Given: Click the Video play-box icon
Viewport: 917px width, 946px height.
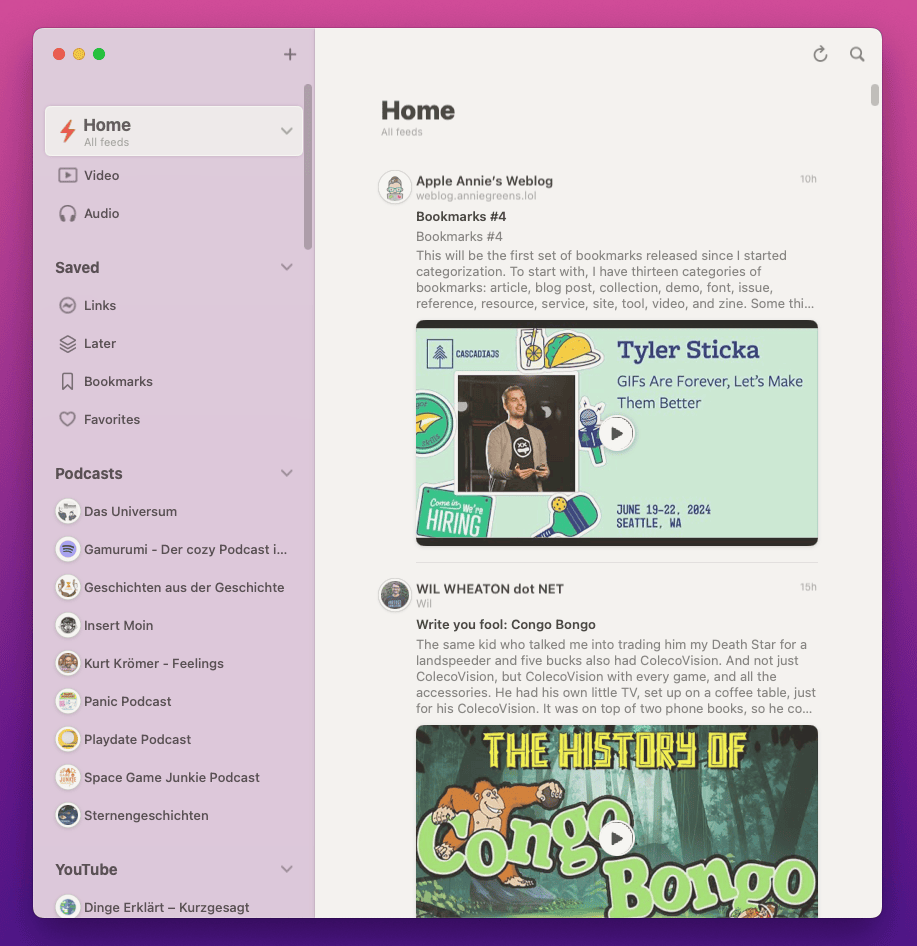Looking at the screenshot, I should coord(68,176).
